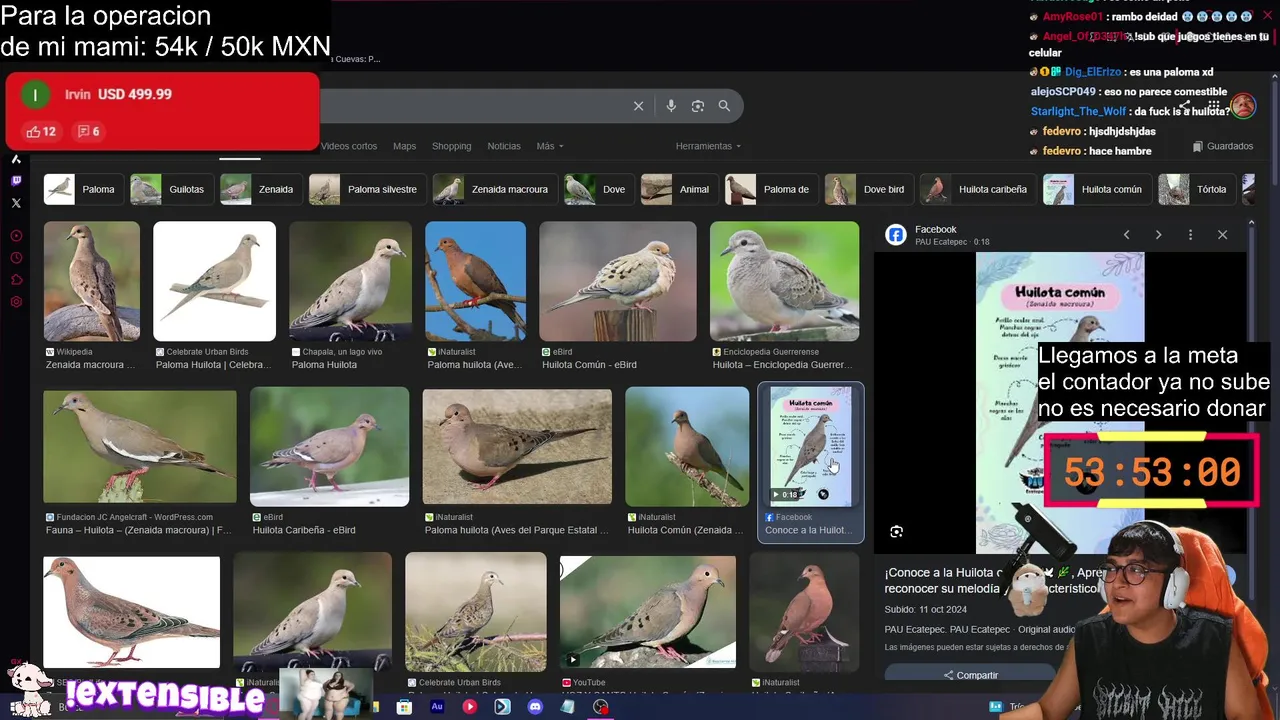The image size is (1280, 720).
Task: Close the image preview panel
Action: pyautogui.click(x=1222, y=235)
